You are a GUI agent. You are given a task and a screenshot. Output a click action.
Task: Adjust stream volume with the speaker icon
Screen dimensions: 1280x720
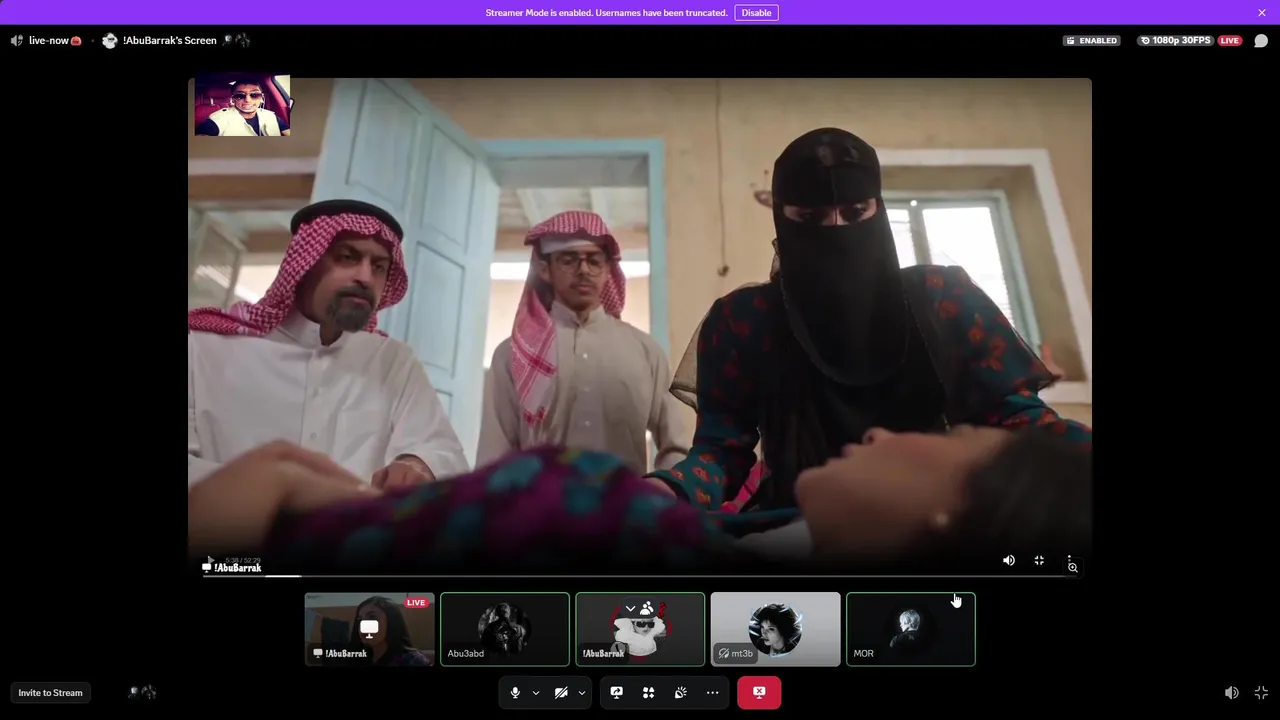1009,561
